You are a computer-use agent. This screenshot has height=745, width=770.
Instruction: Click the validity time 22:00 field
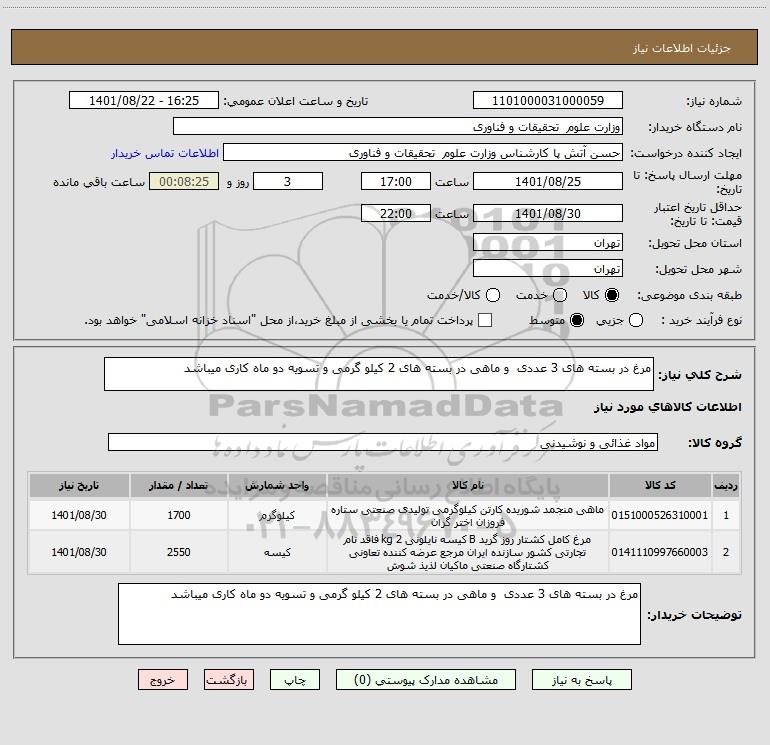coord(396,213)
